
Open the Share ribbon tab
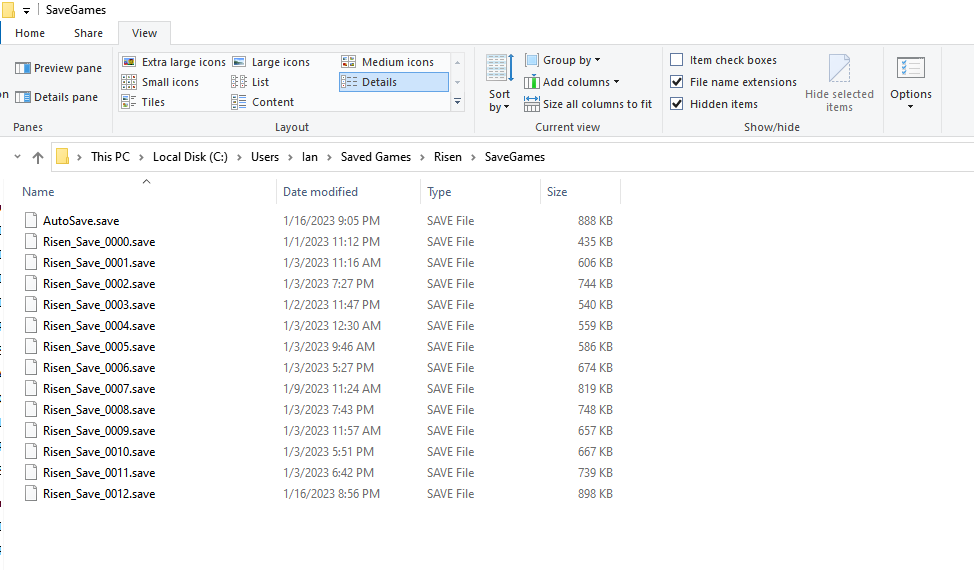click(x=88, y=33)
